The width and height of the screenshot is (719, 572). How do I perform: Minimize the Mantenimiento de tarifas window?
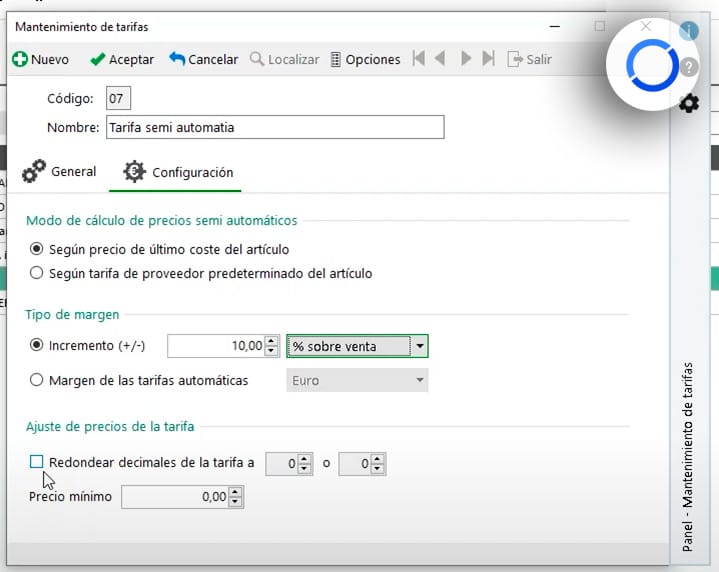[555, 27]
